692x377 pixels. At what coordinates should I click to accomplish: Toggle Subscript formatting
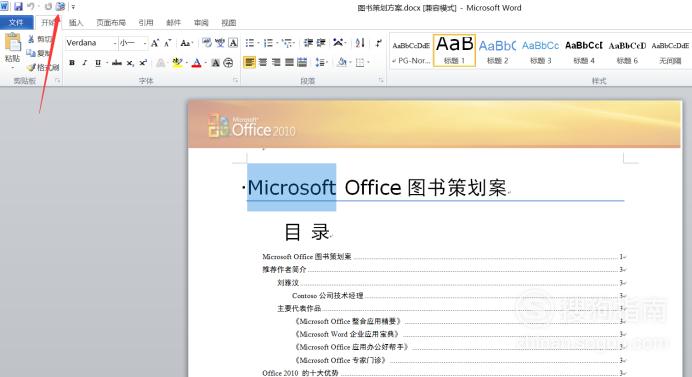click(130, 63)
